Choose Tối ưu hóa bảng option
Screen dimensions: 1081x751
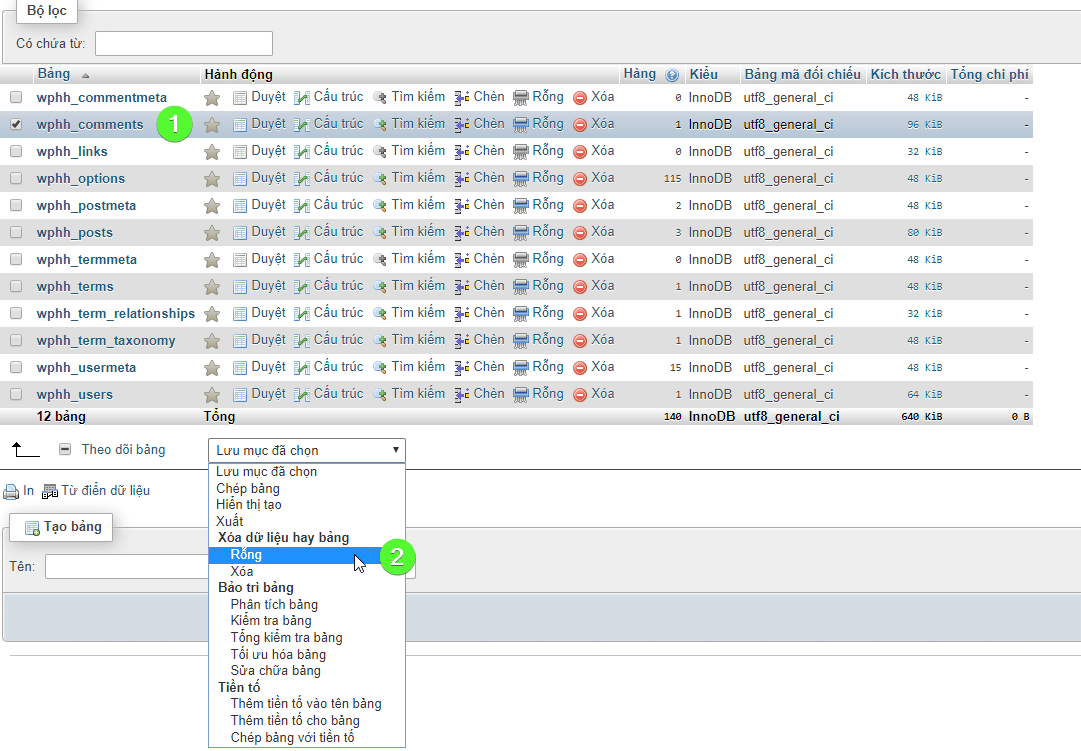[x=277, y=654]
